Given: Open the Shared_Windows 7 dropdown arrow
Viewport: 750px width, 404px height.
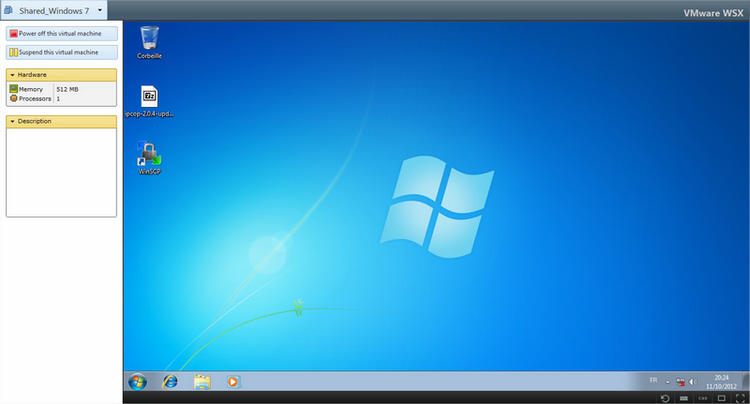Looking at the screenshot, I should point(100,10).
